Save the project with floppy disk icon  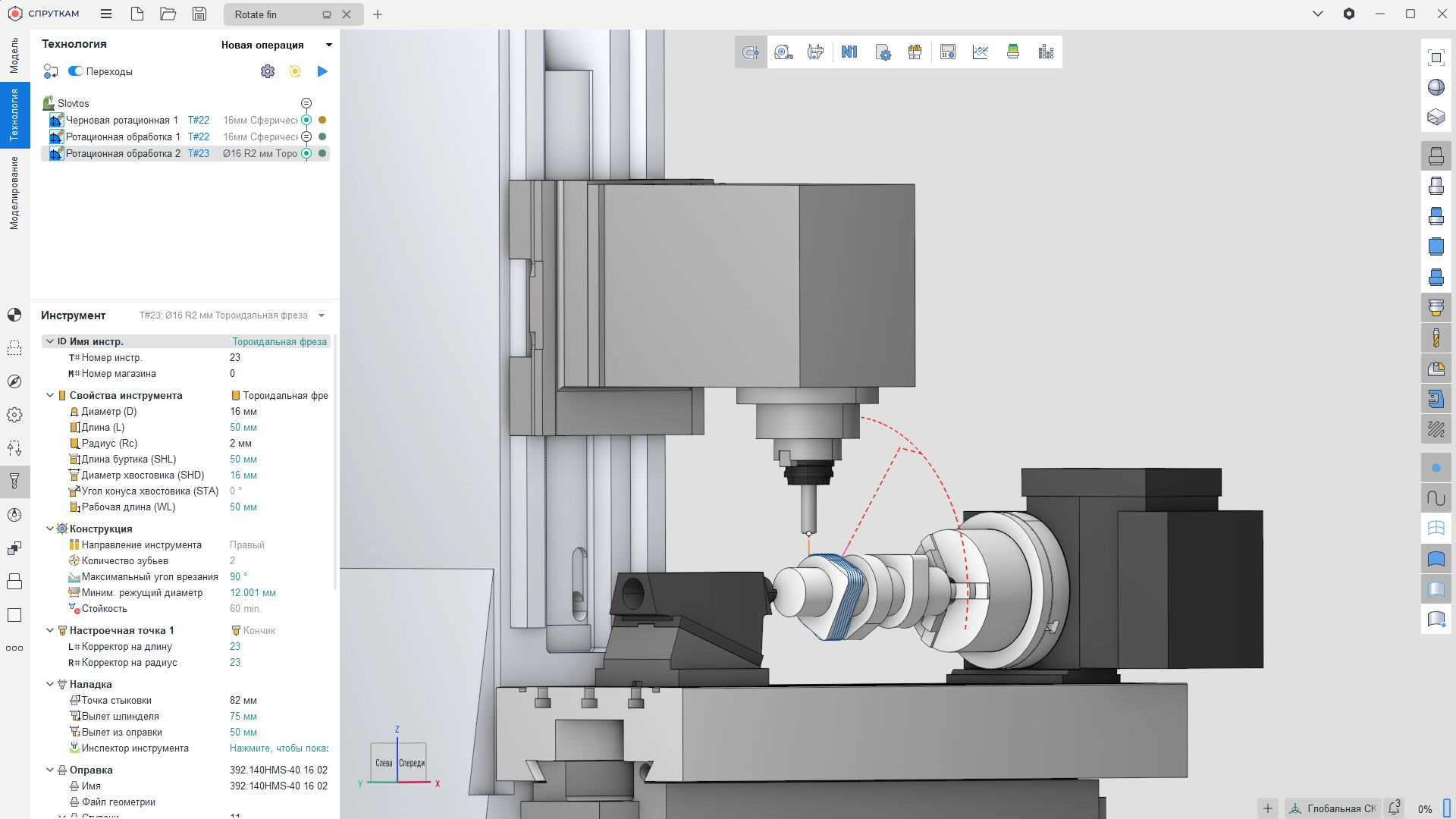pyautogui.click(x=199, y=14)
